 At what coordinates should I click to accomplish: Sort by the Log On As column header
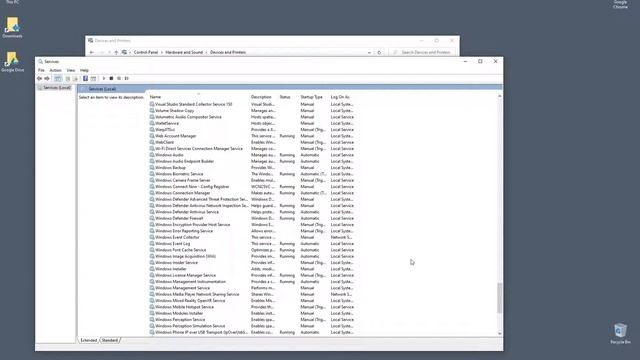340,97
